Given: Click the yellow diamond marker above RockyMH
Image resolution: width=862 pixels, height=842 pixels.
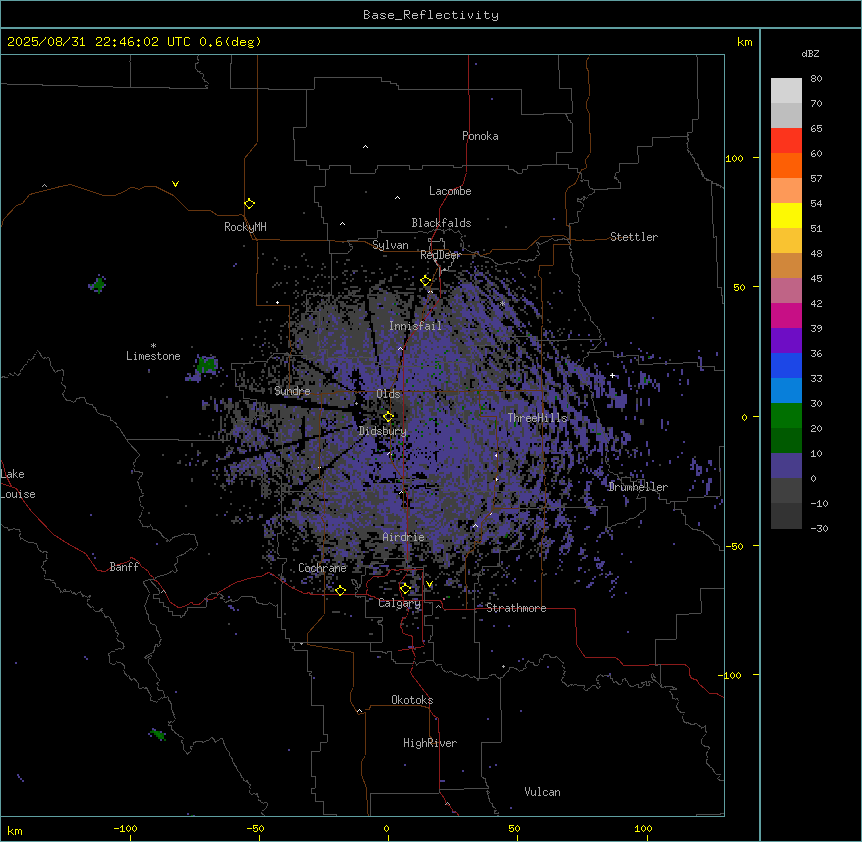Looking at the screenshot, I should [250, 204].
